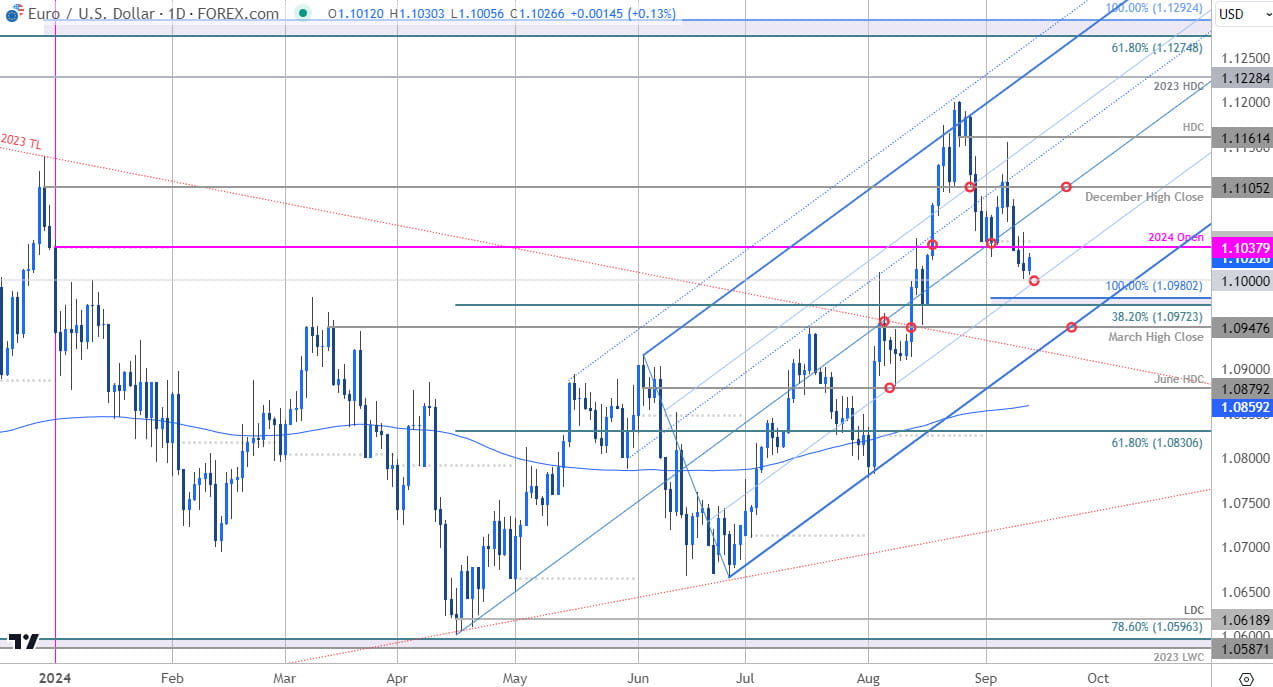
Task: Click the LDC label
Action: pos(1194,609)
